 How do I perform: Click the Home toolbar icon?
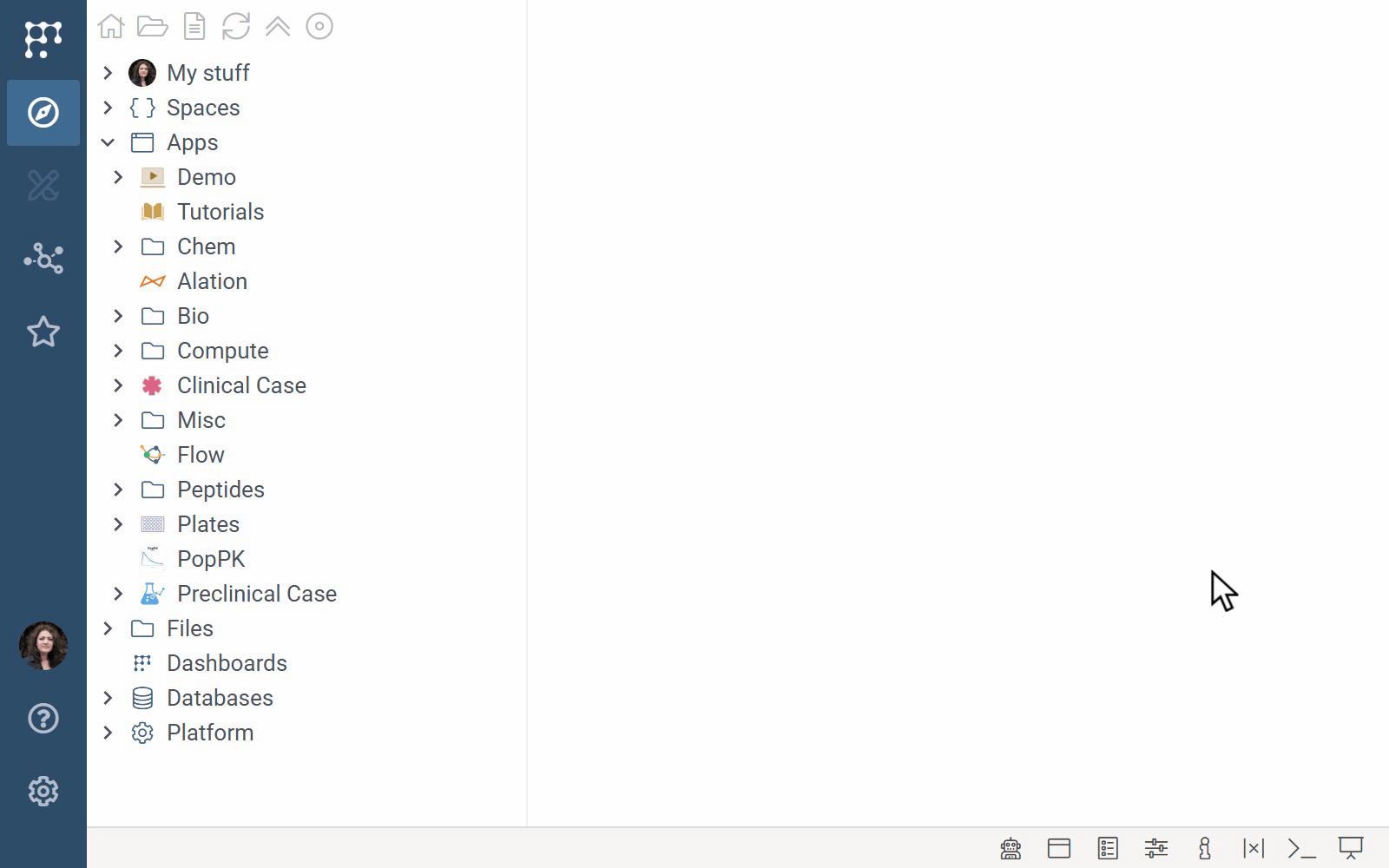(111, 26)
